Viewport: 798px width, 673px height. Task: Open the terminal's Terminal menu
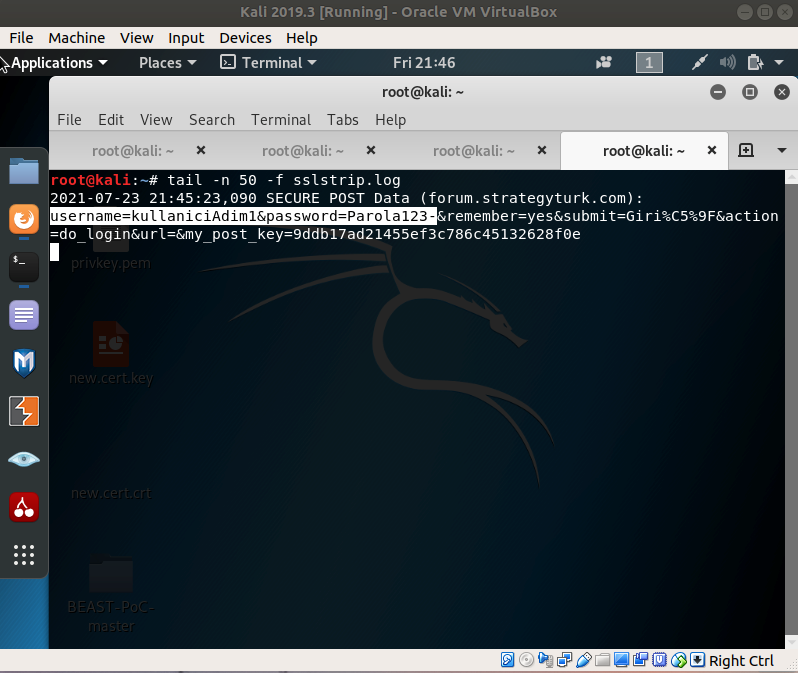[x=280, y=120]
